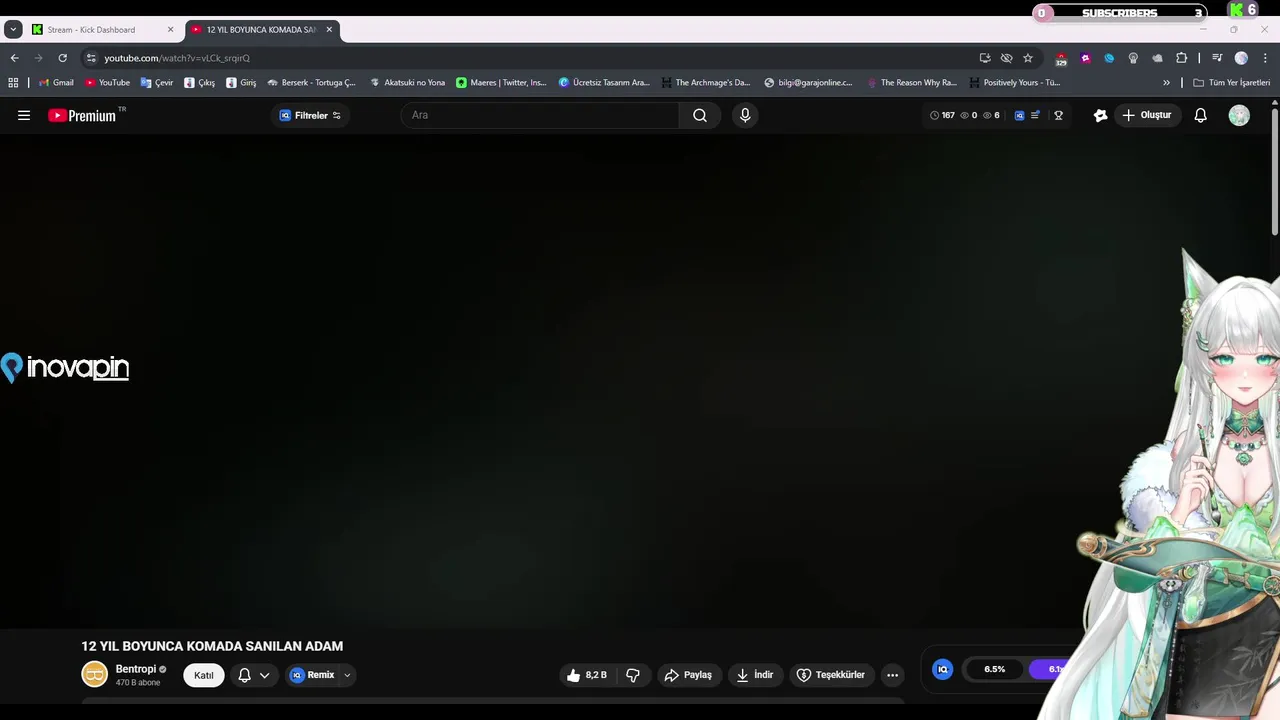The width and height of the screenshot is (1280, 720).
Task: Open the Bentropi channel name
Action: click(x=135, y=669)
